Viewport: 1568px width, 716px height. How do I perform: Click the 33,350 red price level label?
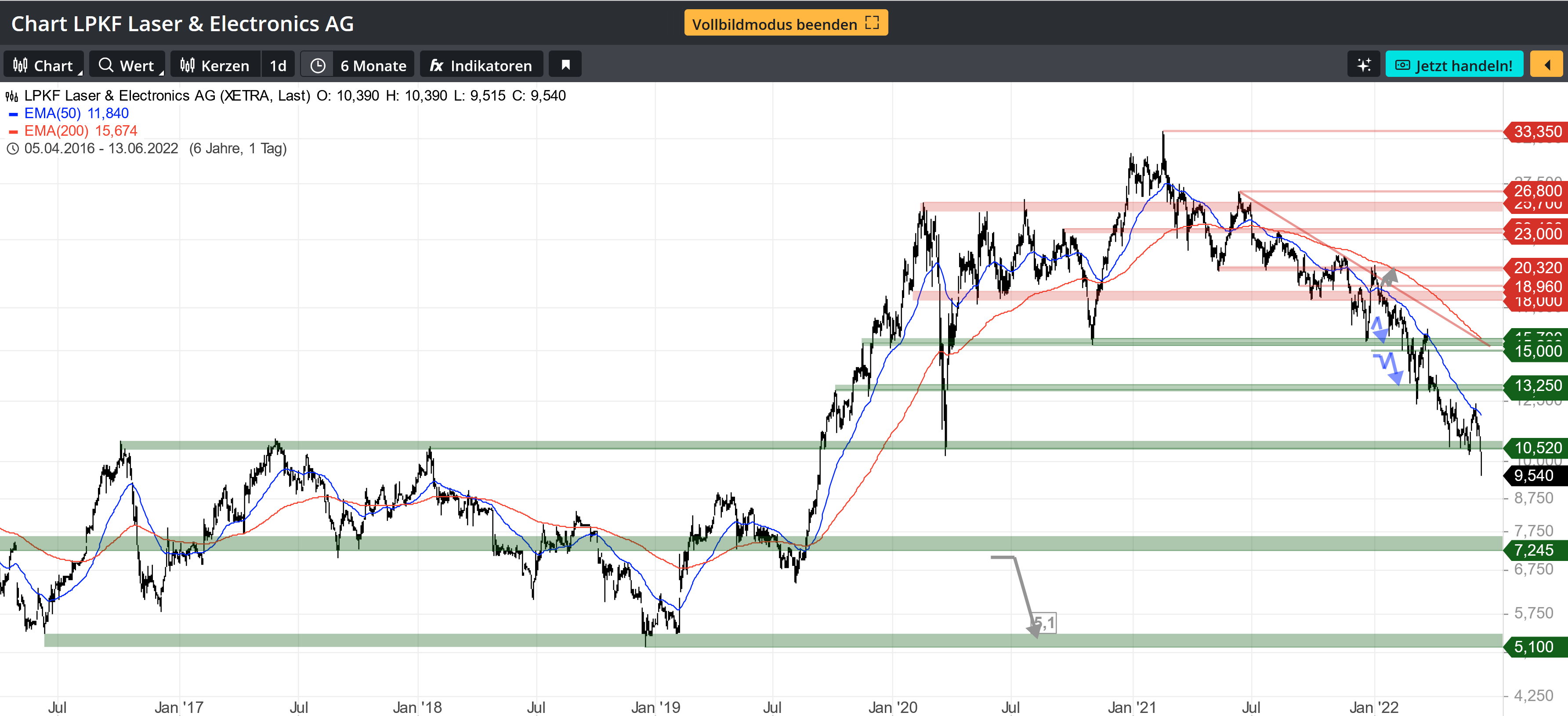1536,131
